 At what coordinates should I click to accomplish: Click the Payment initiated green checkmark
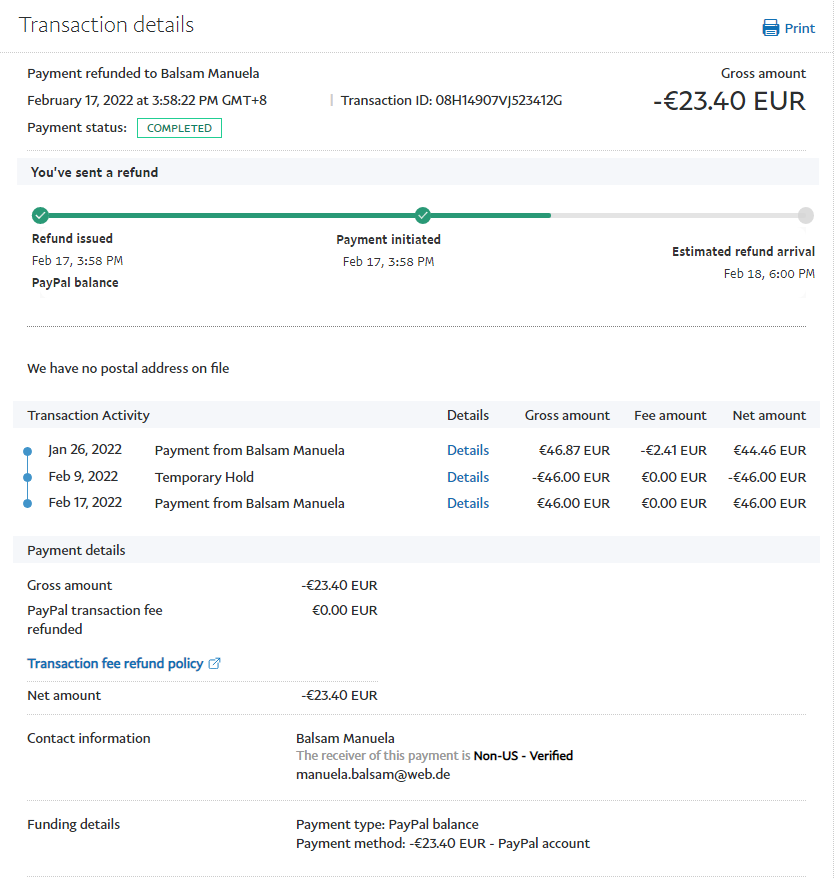(x=423, y=215)
